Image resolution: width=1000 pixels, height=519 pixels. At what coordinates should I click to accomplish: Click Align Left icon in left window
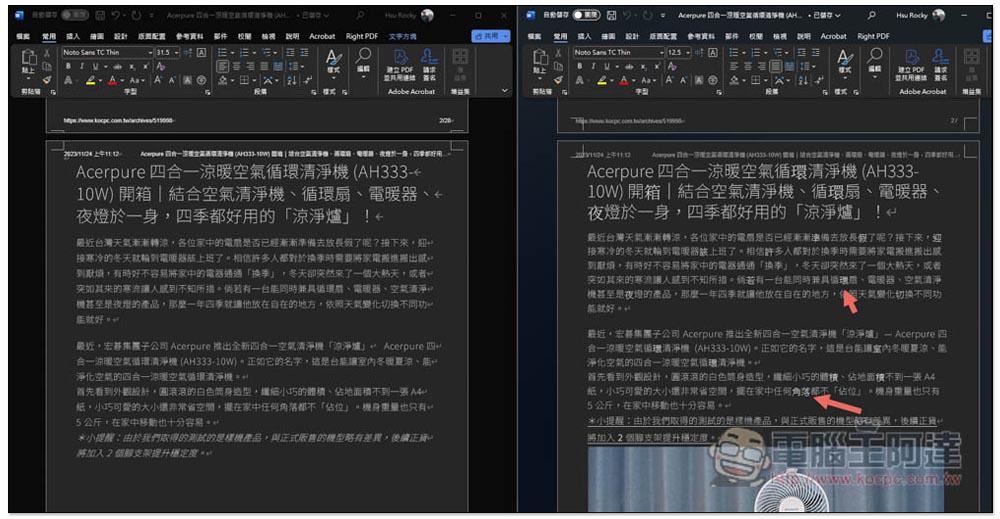point(223,66)
